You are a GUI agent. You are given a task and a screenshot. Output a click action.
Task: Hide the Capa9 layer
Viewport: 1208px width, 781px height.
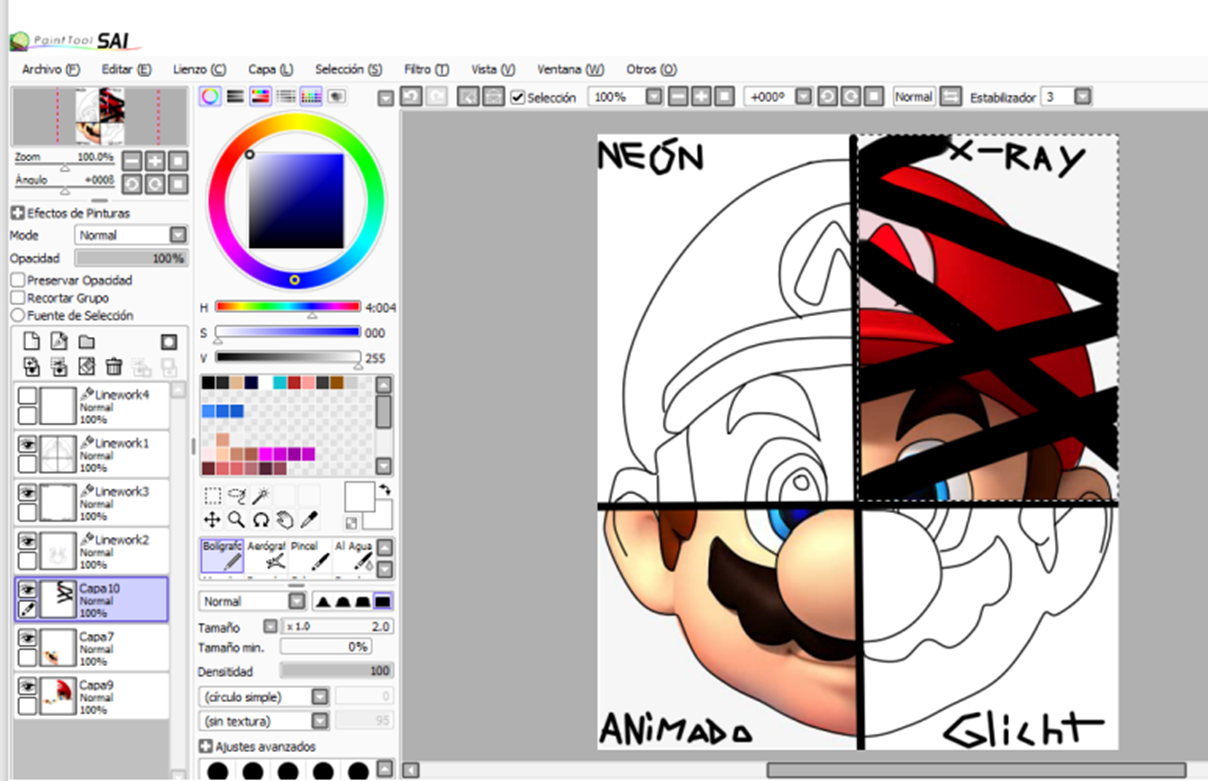pos(27,685)
